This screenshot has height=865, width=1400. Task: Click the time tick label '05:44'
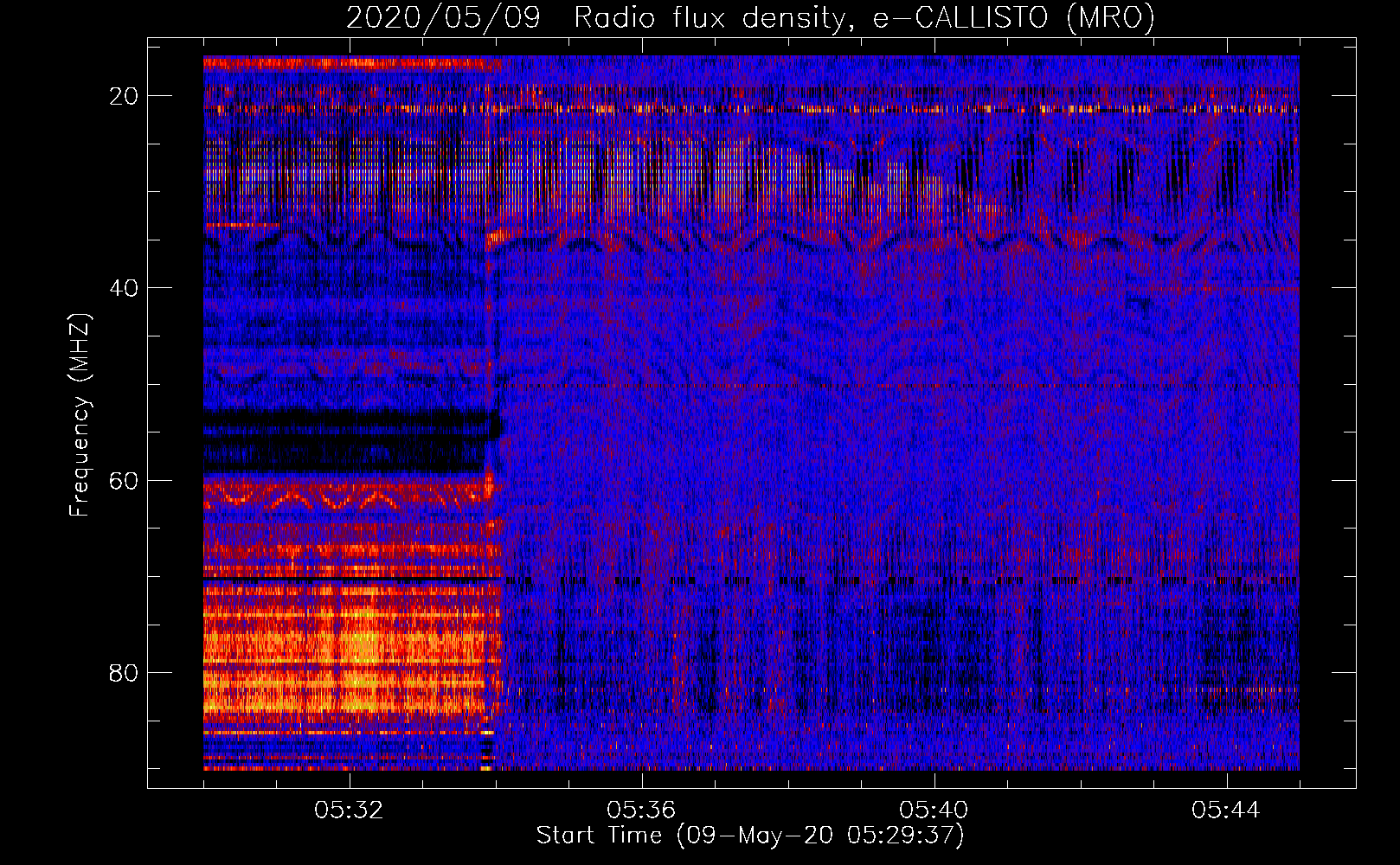1226,811
